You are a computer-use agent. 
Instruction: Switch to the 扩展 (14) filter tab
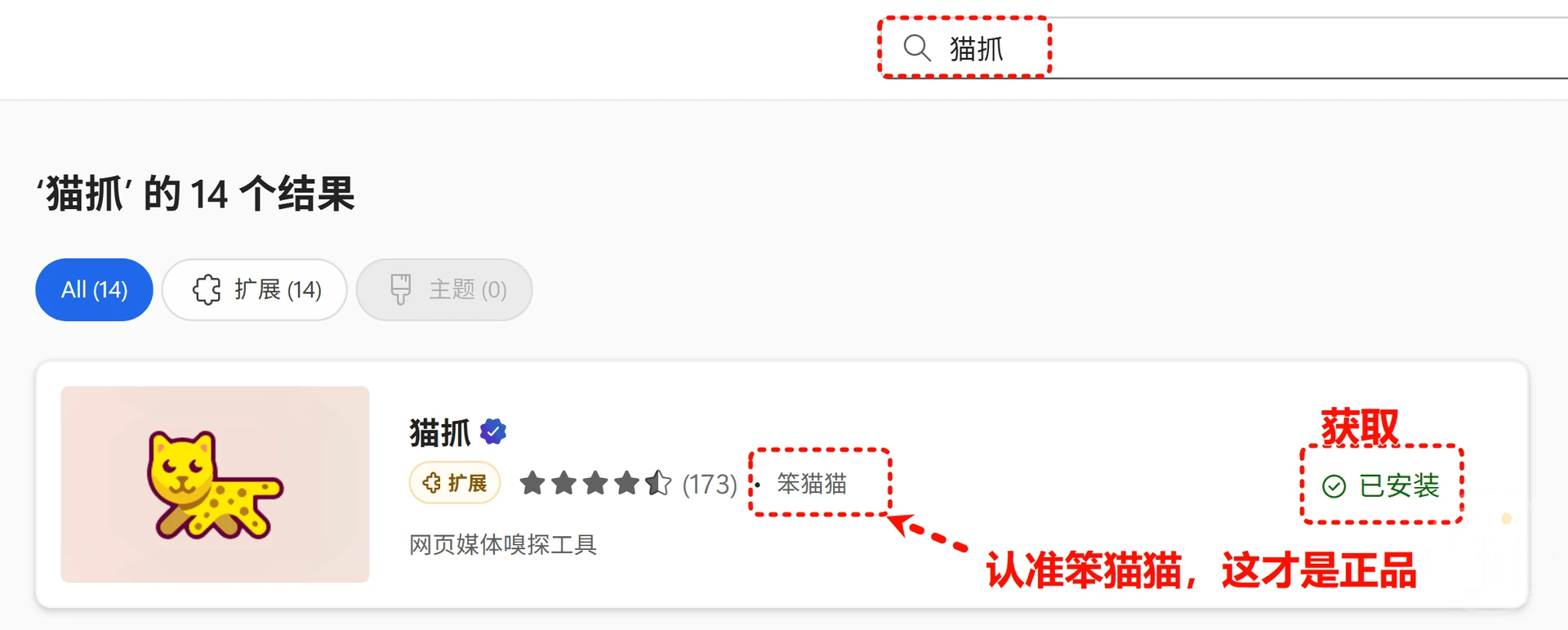(x=255, y=289)
